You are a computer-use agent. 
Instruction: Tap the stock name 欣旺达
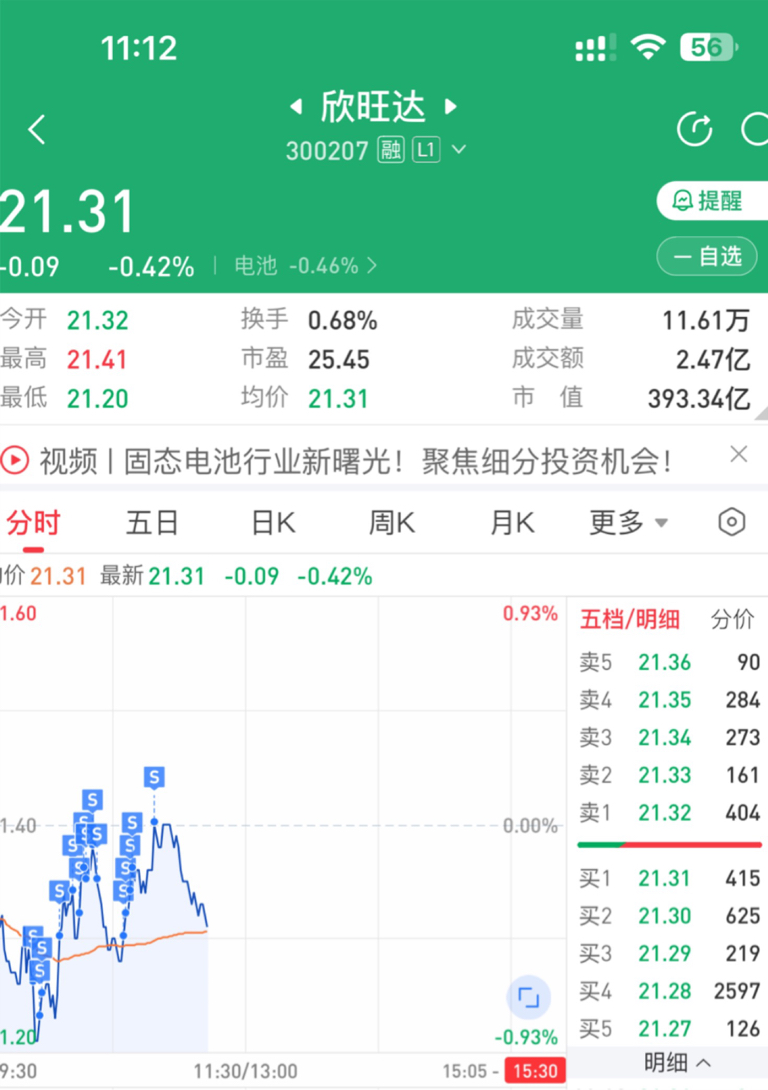click(373, 106)
